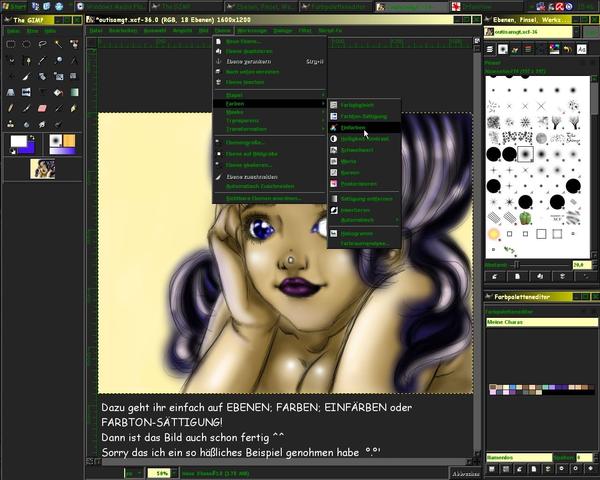Switch to the Irfanview taskbar button

[x=485, y=7]
